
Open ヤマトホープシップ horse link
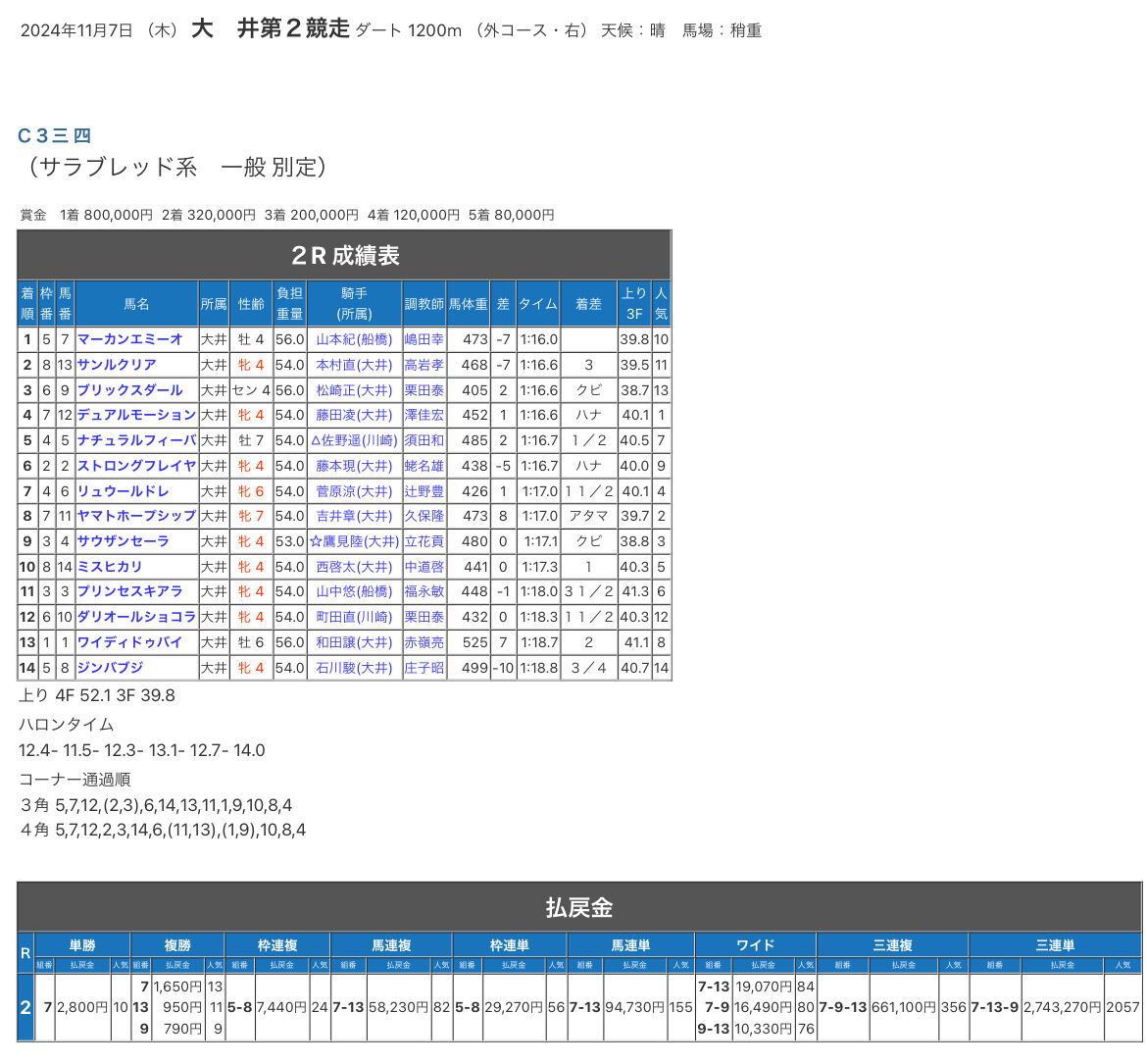[136, 516]
